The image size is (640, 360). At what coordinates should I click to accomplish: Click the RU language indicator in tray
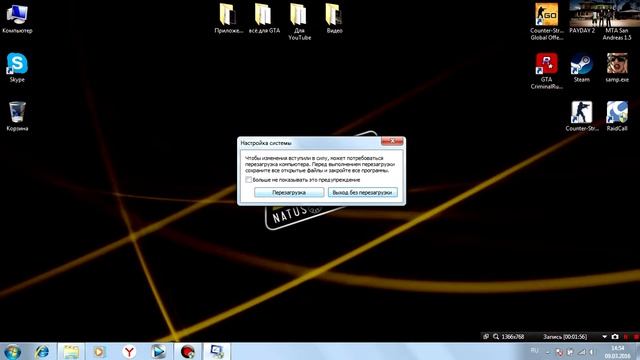click(534, 351)
